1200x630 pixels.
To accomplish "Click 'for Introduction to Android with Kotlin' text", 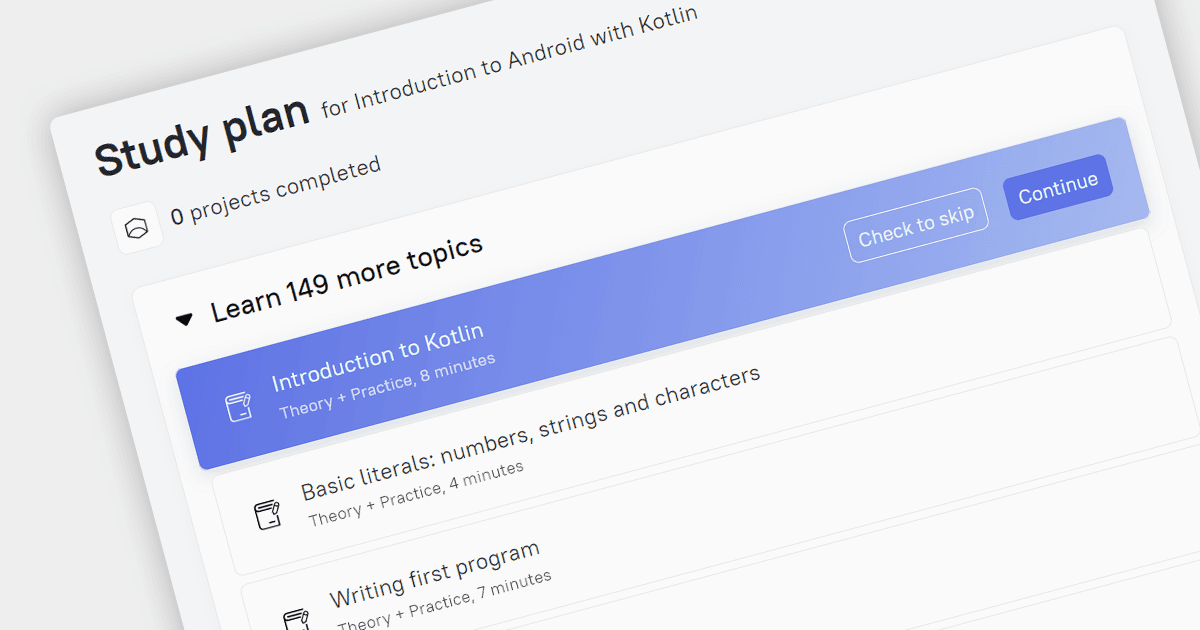I will click(509, 62).
